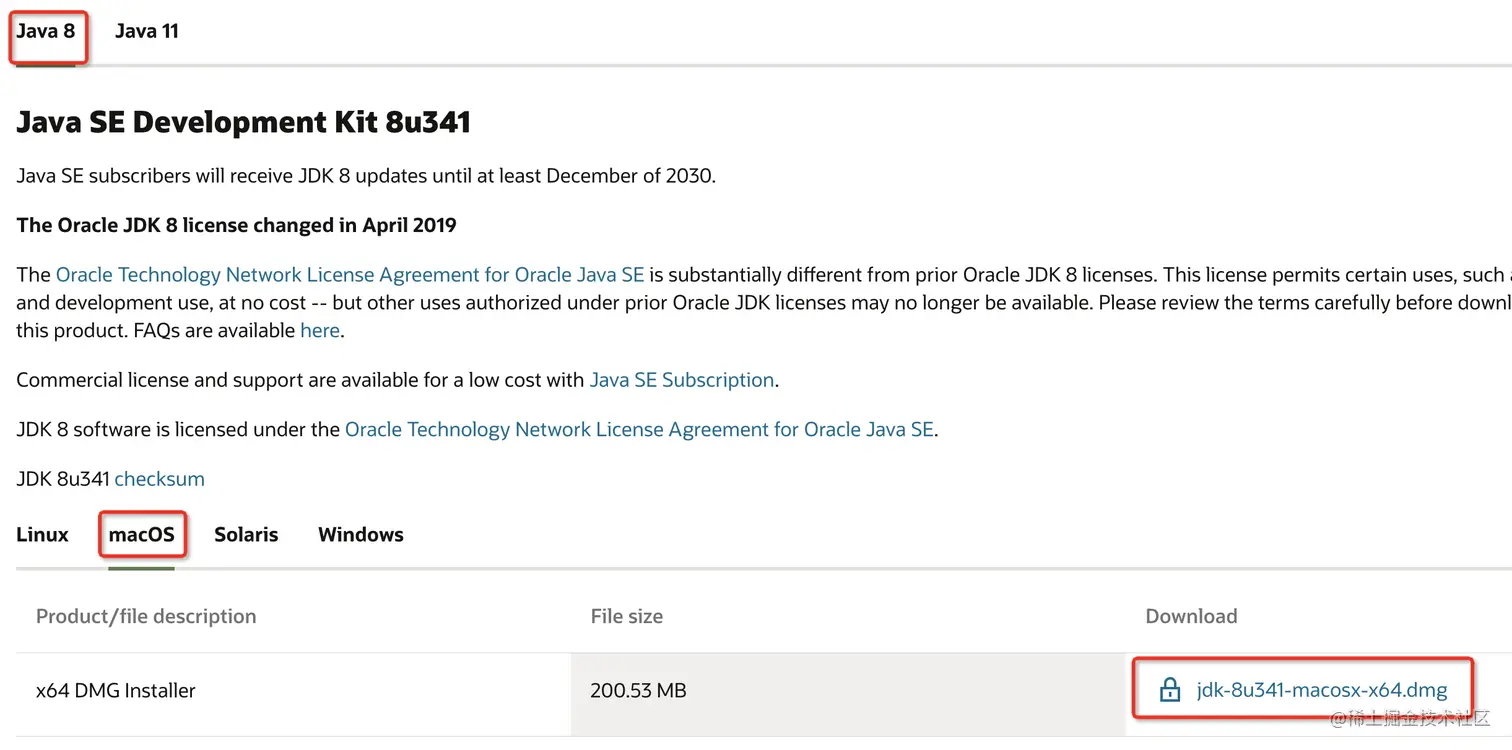
Task: Show the Windows platform downloads tab
Action: [x=361, y=535]
